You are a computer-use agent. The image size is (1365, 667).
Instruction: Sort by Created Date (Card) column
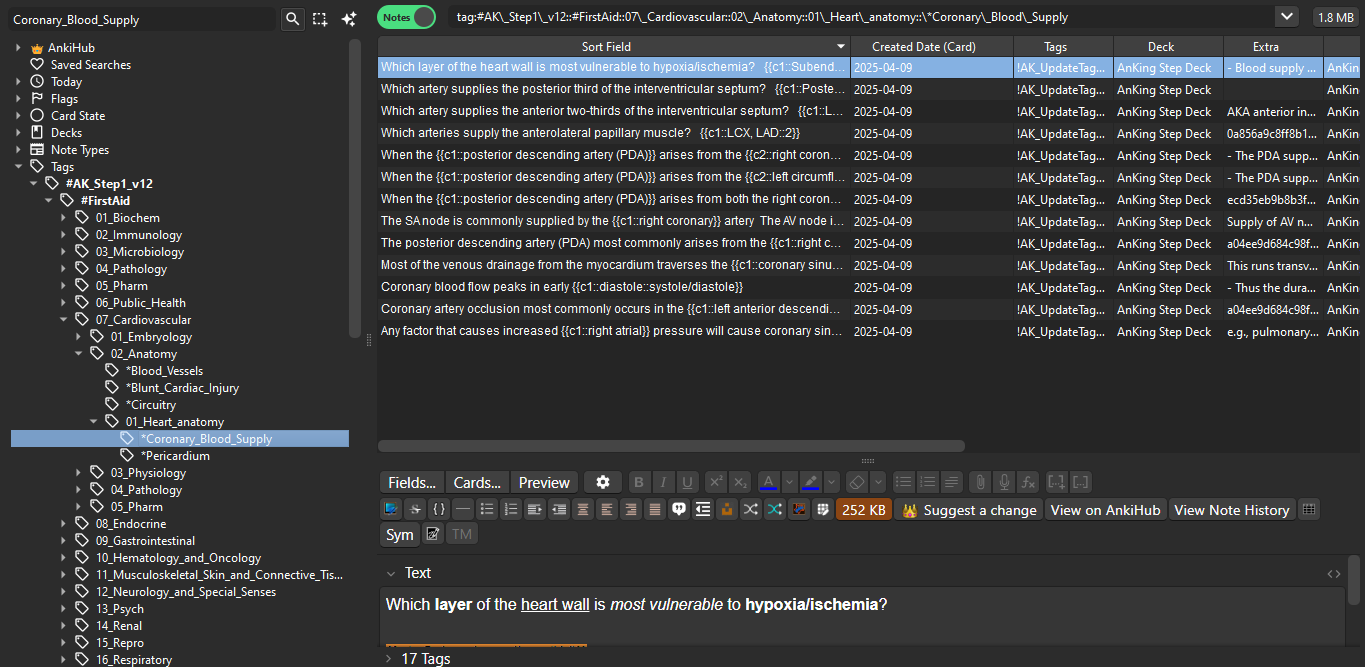click(x=923, y=47)
